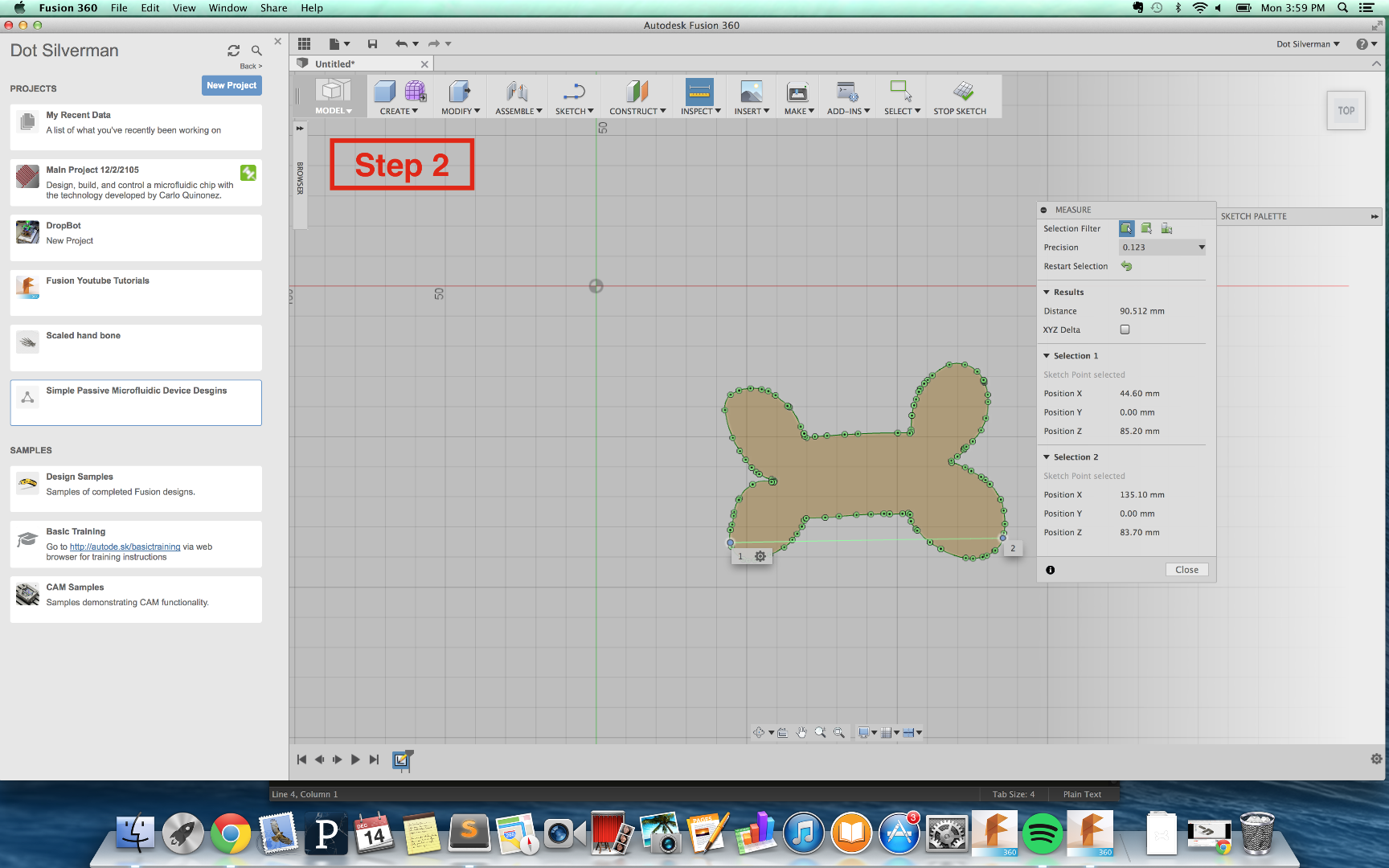1389x868 pixels.
Task: Collapse the Selection 1 section
Action: (1047, 356)
